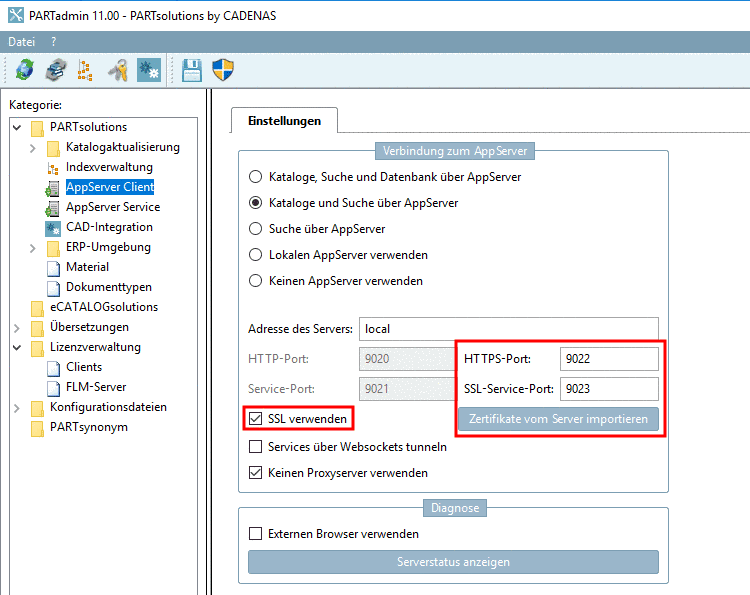Click the disabled HTTP-Port field 9020

(407, 359)
